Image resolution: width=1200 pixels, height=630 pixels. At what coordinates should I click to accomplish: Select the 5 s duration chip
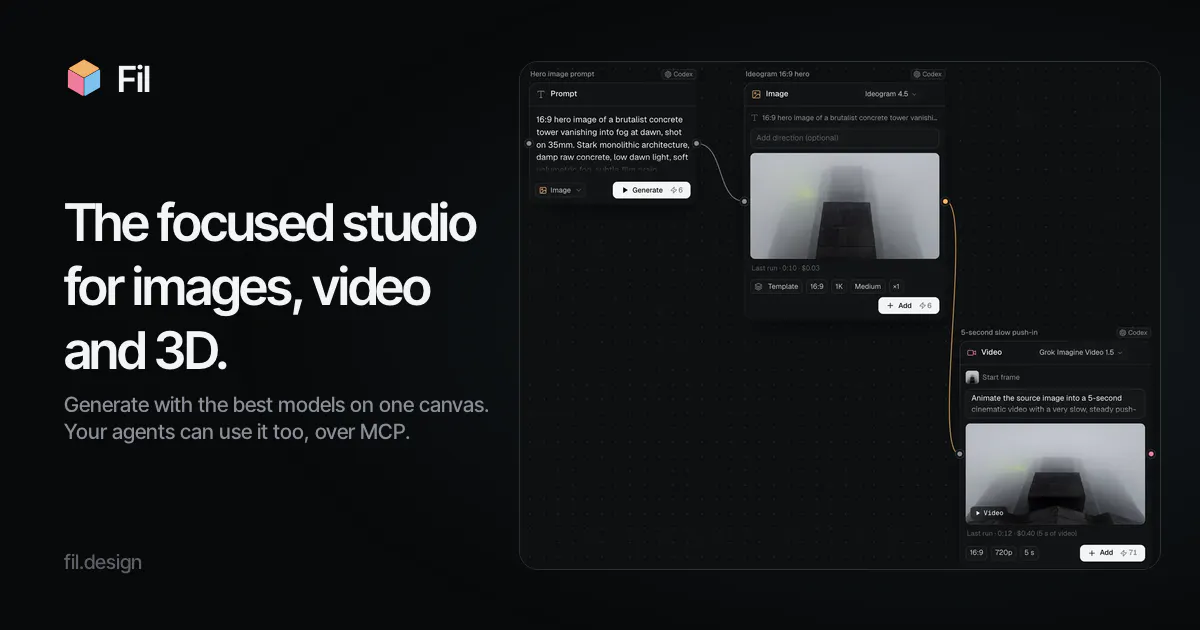tap(1029, 552)
